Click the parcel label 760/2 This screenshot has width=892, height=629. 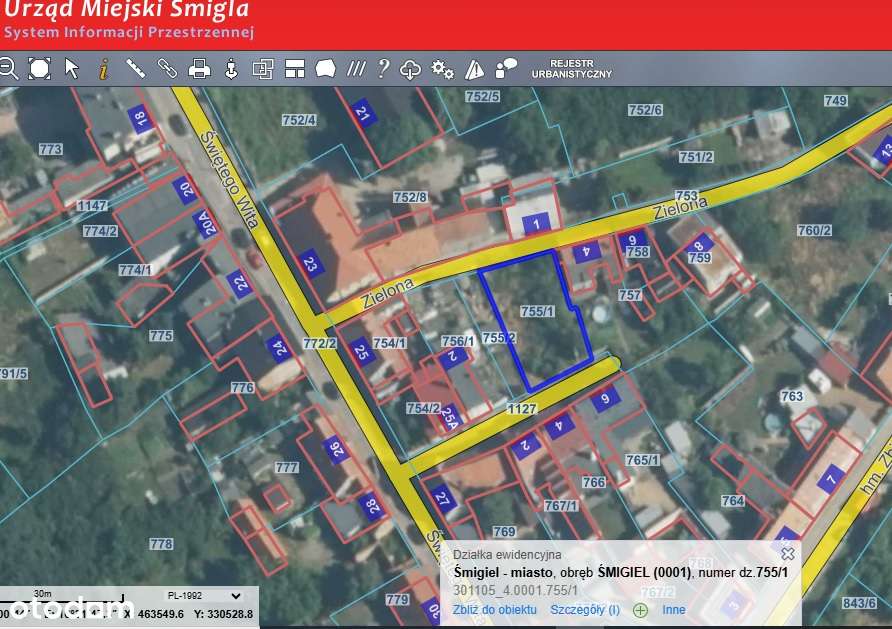click(x=814, y=230)
